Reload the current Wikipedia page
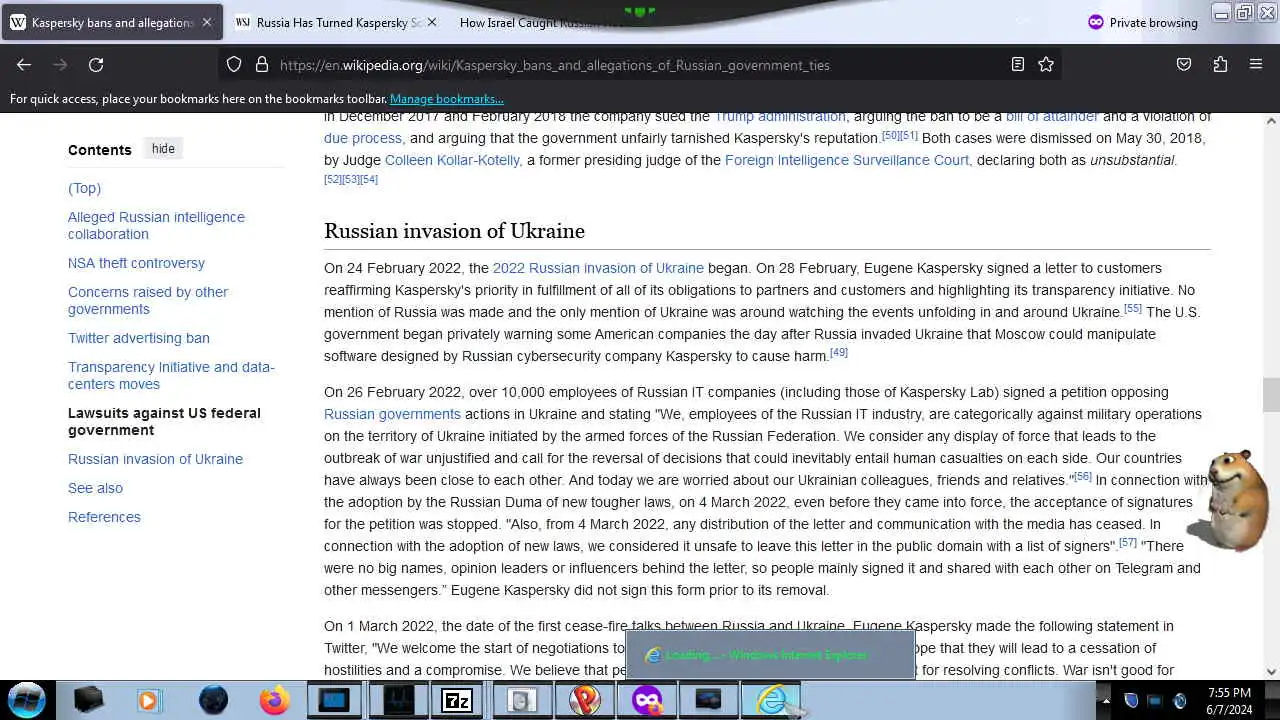 [96, 64]
